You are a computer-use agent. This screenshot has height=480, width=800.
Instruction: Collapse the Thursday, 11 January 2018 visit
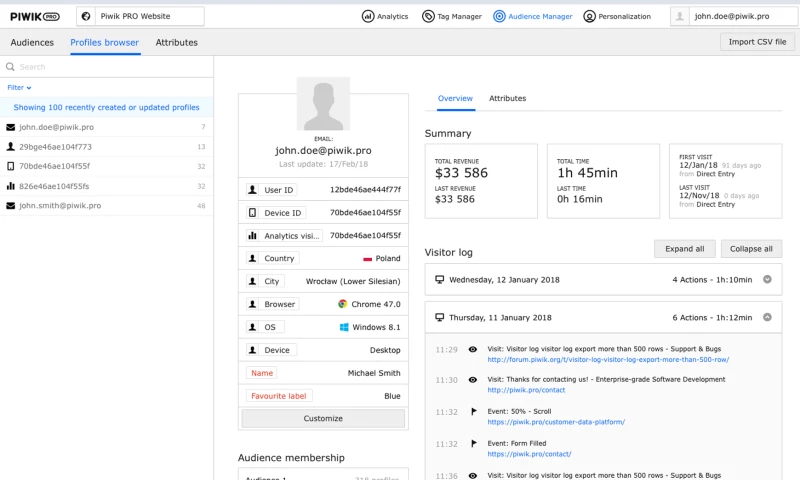(767, 317)
